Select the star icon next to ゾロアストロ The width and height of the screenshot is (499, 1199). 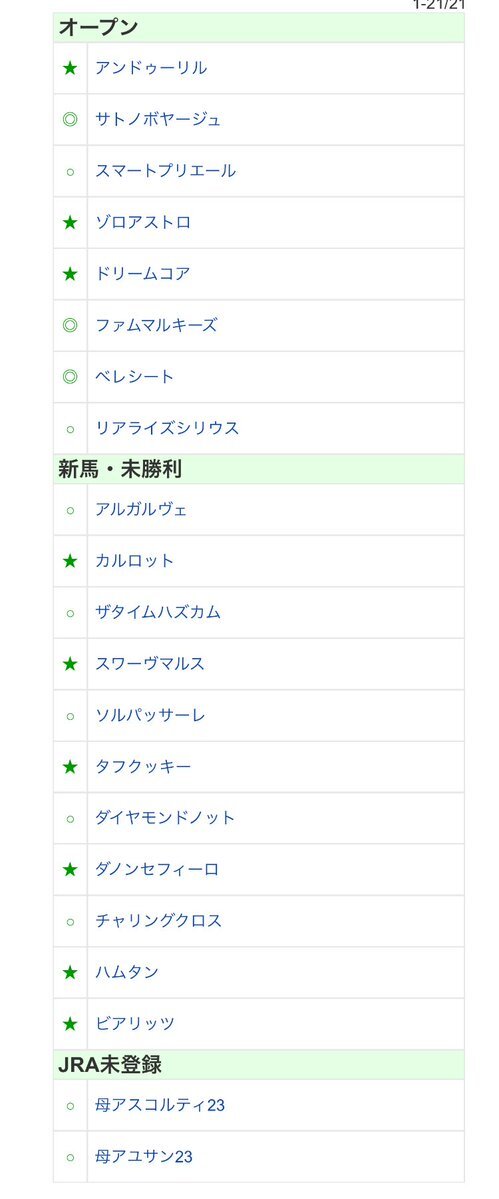point(70,223)
